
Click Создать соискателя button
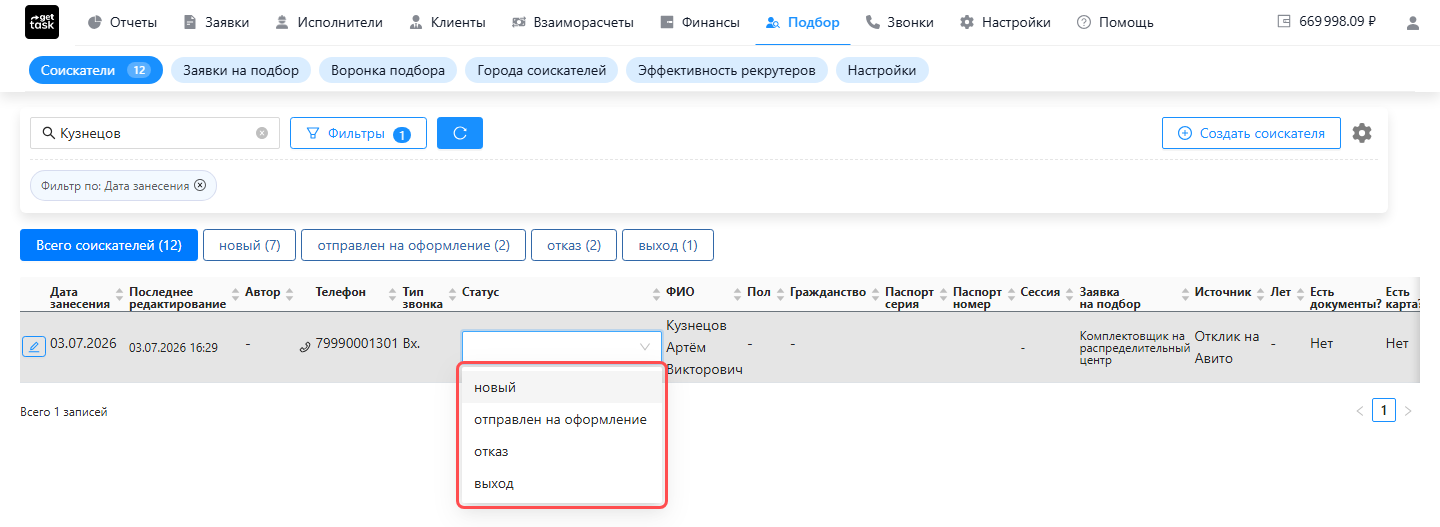[1251, 133]
